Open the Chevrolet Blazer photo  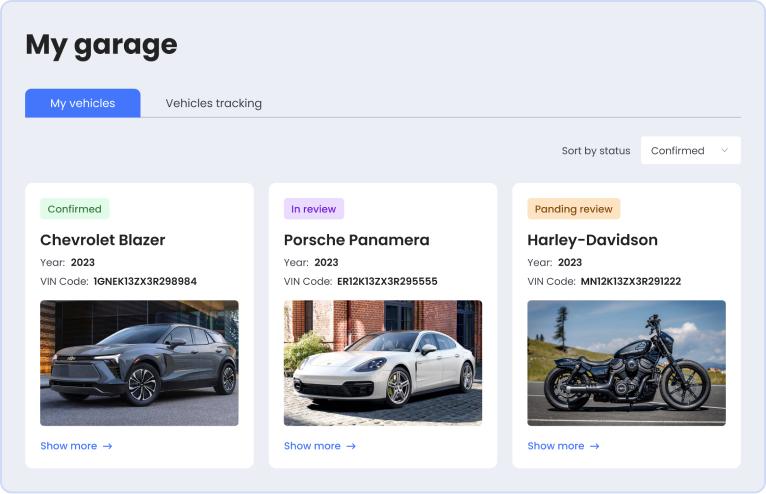coord(139,363)
